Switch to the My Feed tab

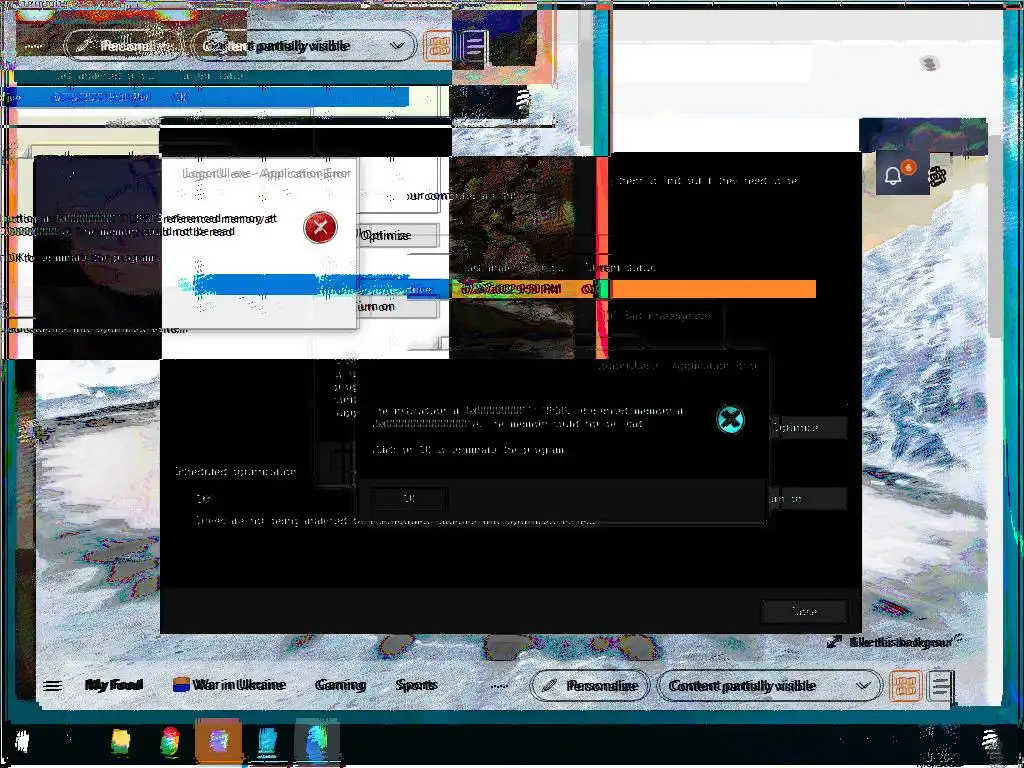(x=114, y=685)
